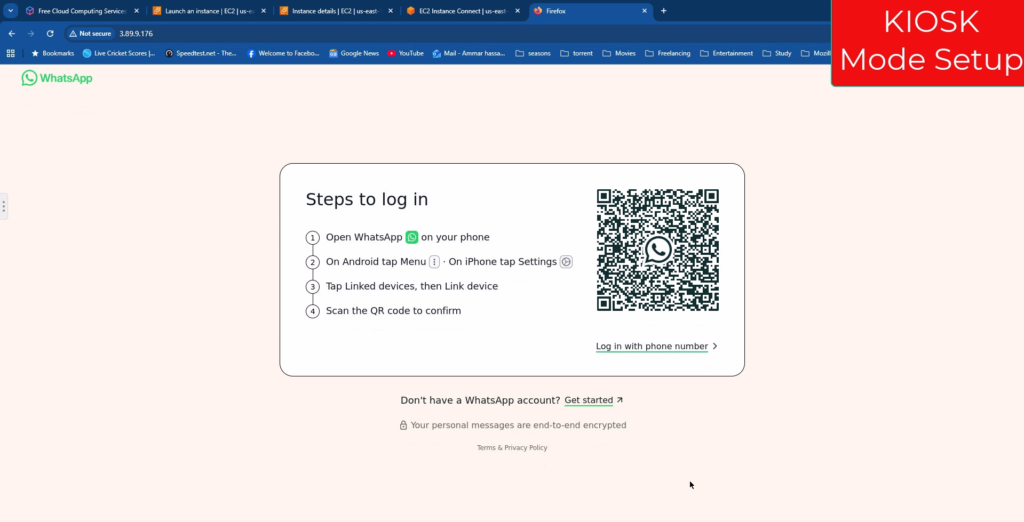The width and height of the screenshot is (1024, 522).
Task: Click the WhatsApp logo in the header
Action: [x=57, y=78]
